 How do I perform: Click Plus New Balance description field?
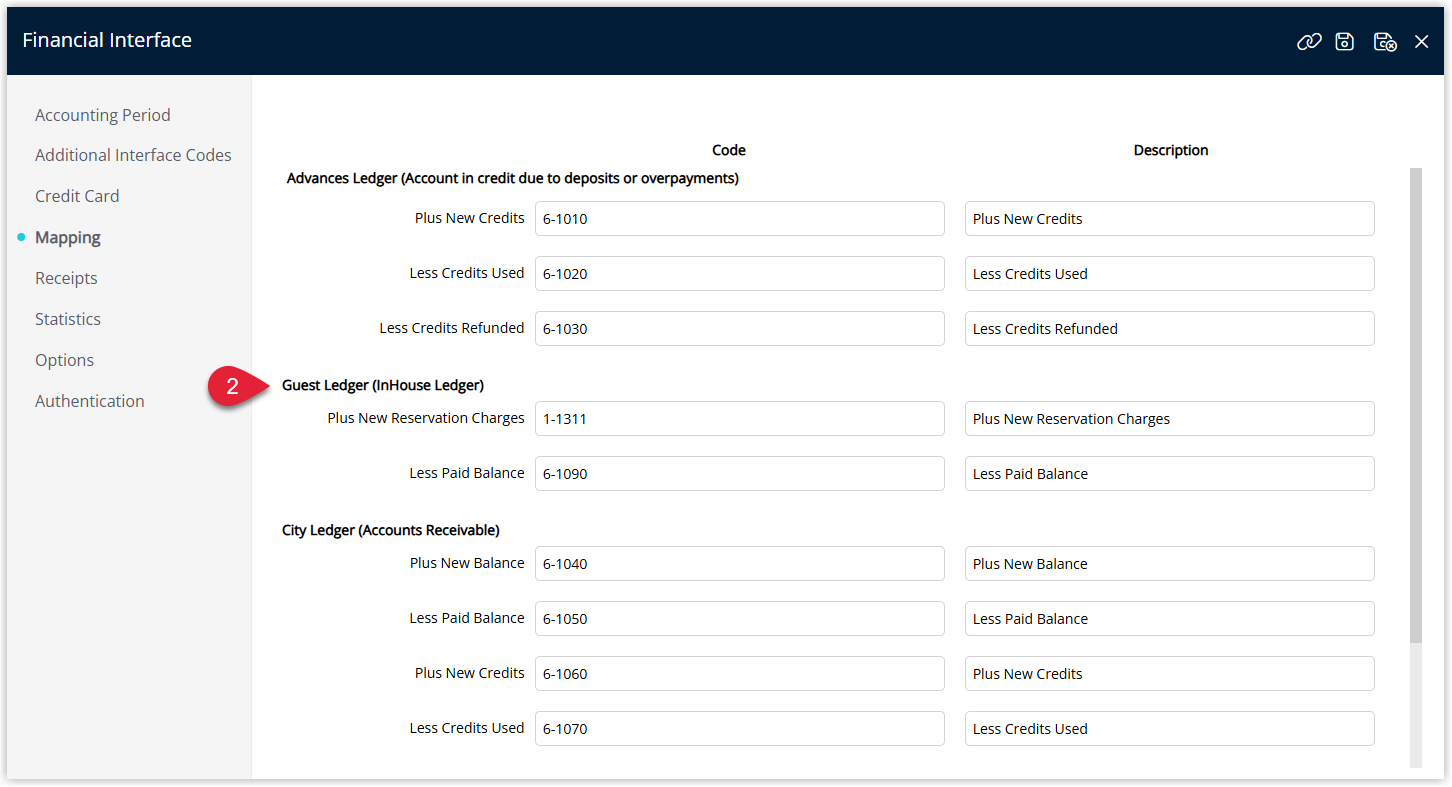pyautogui.click(x=1170, y=564)
